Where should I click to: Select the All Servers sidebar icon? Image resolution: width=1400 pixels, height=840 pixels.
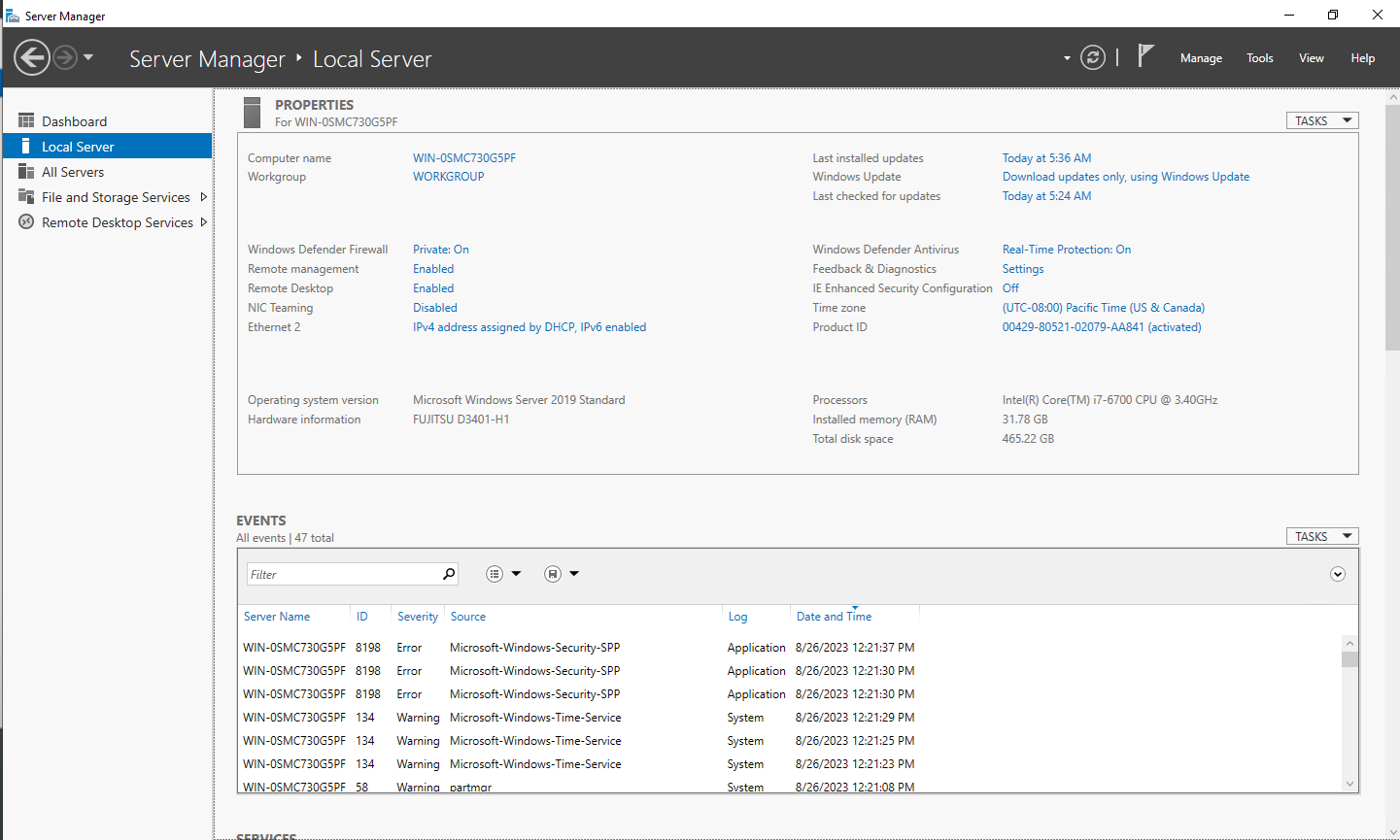coord(26,172)
